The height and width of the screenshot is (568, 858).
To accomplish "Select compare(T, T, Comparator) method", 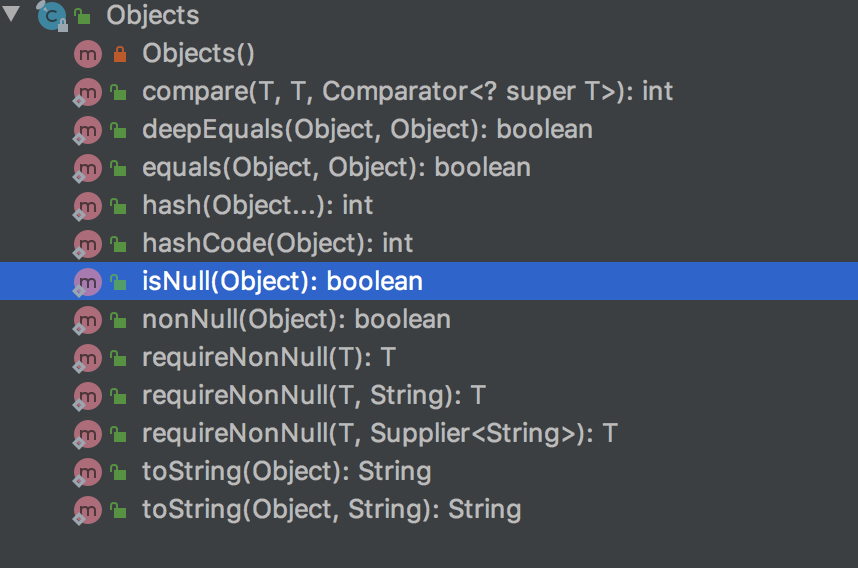I will tap(407, 92).
